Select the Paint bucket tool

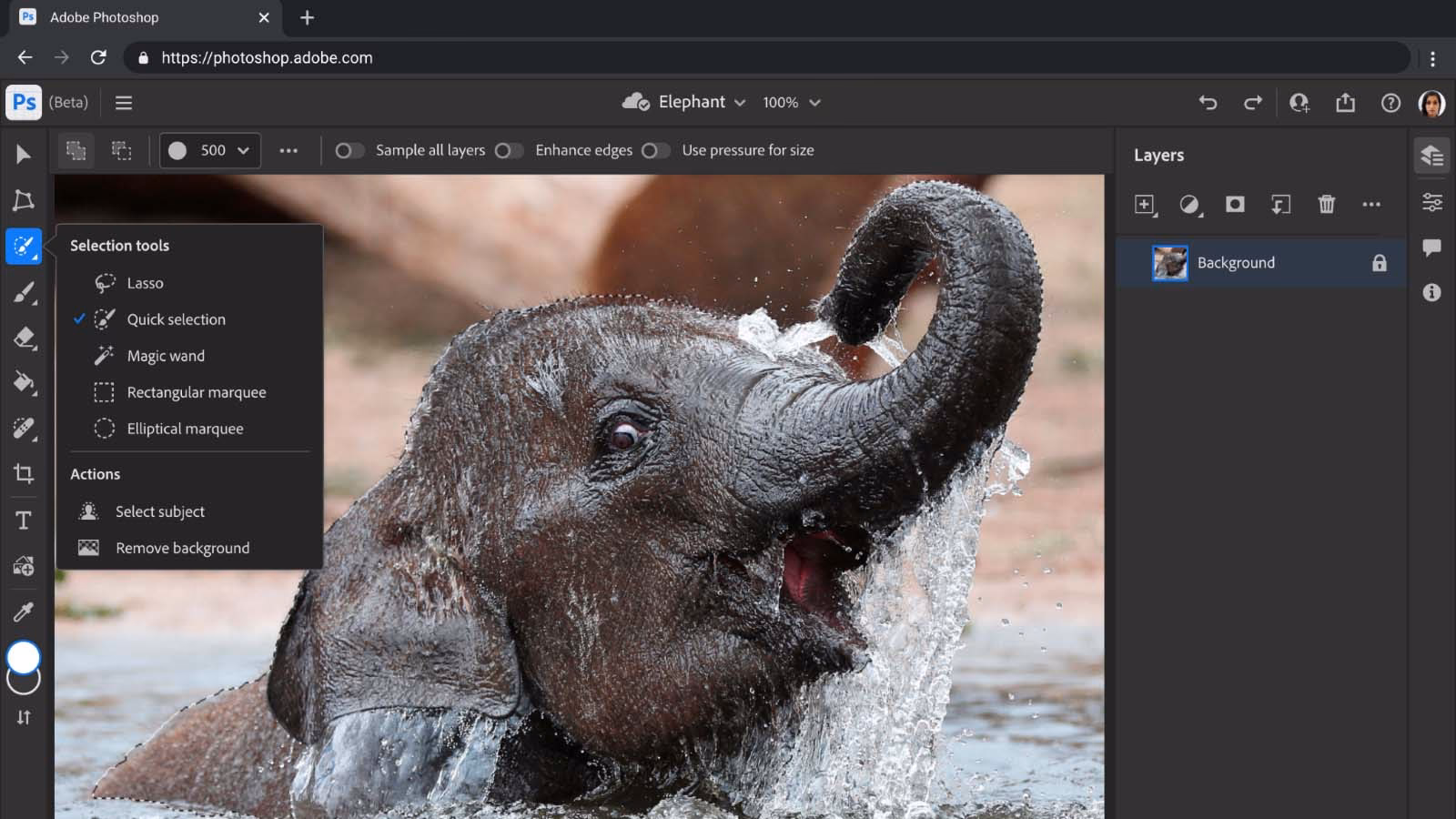click(x=24, y=383)
